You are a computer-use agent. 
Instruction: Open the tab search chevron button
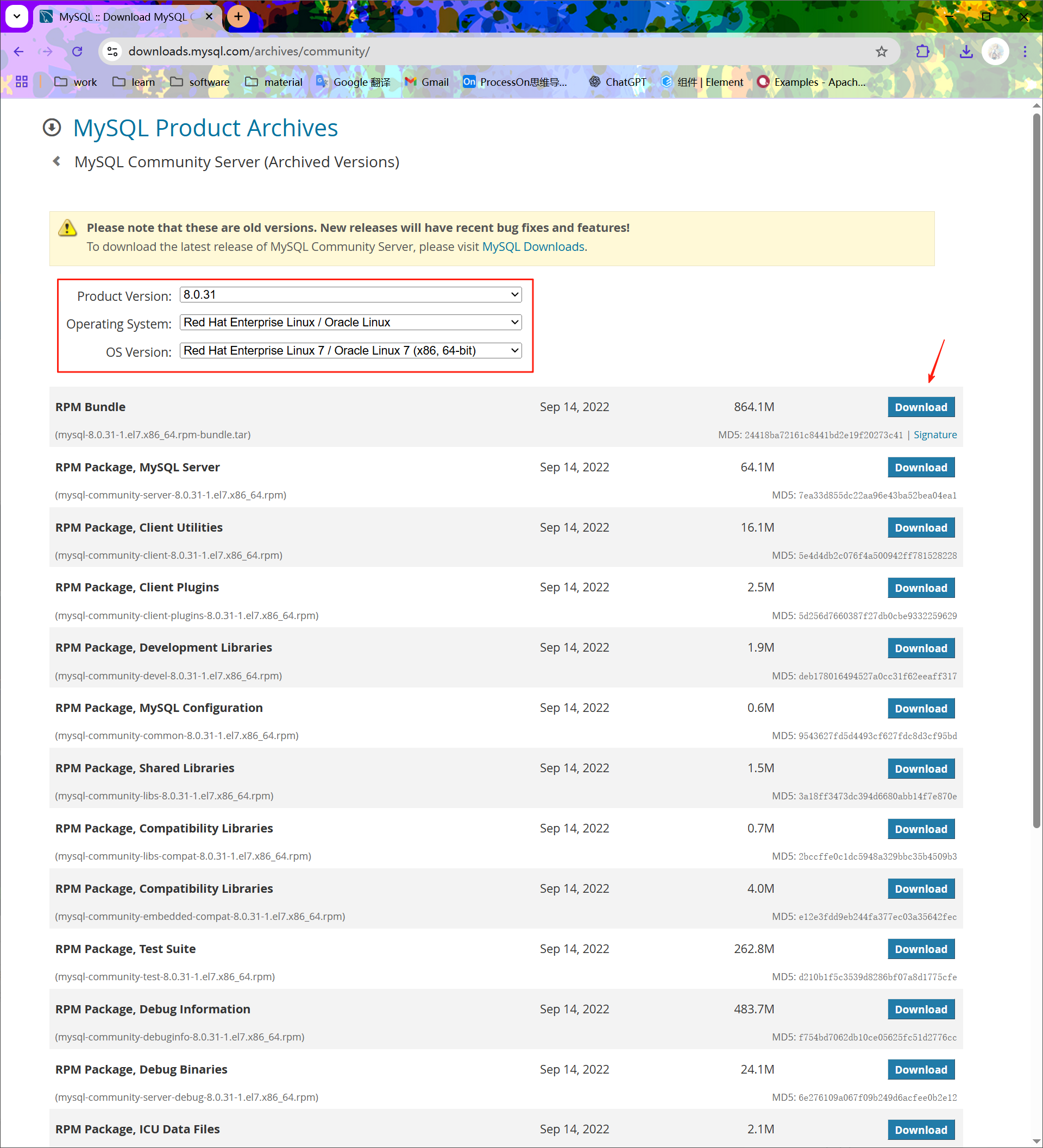[16, 16]
